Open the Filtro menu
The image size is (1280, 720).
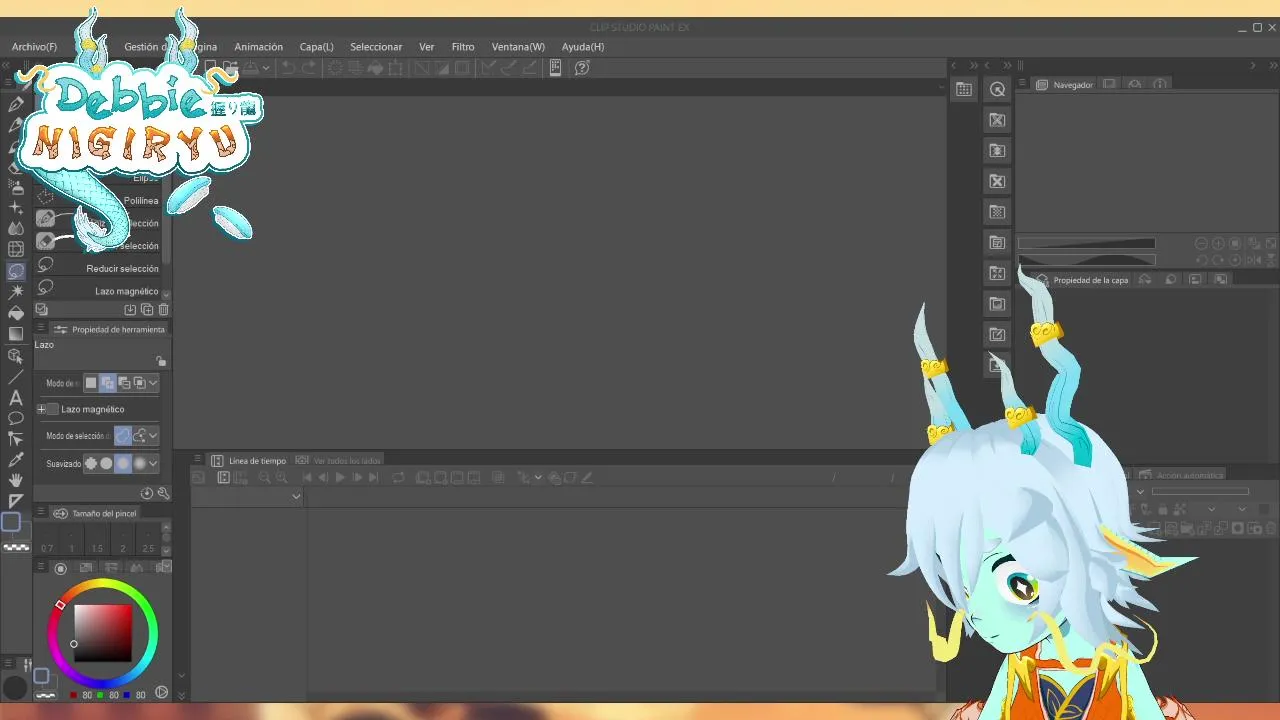point(463,47)
